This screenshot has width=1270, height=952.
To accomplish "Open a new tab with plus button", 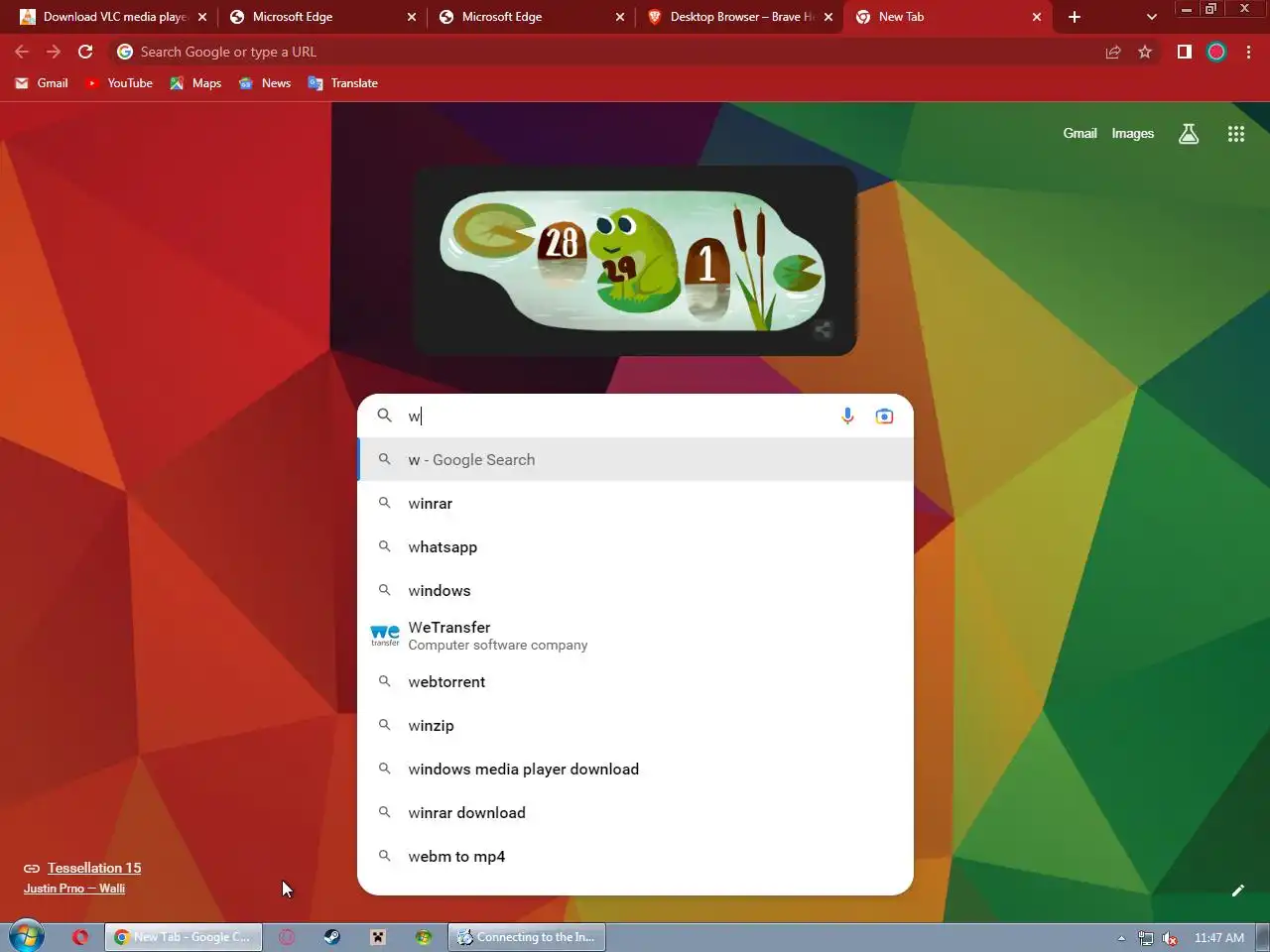I will click(1075, 17).
